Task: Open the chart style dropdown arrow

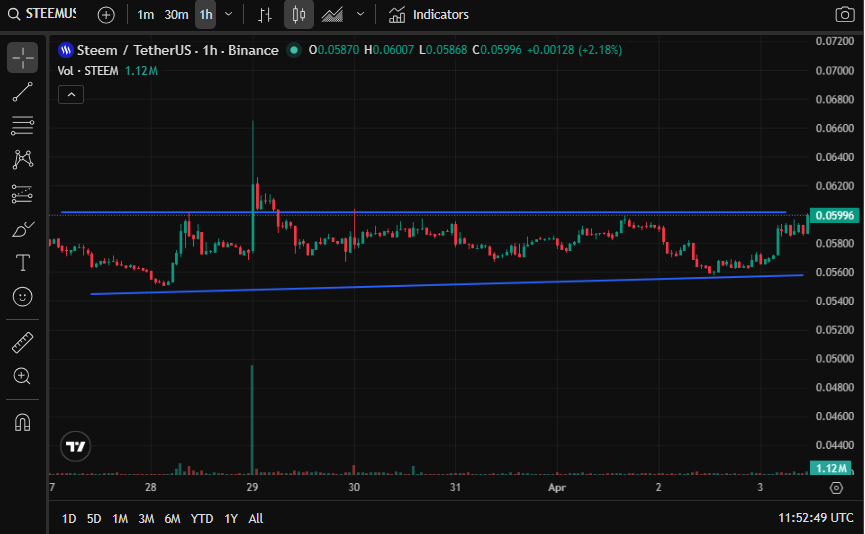Action: (360, 15)
